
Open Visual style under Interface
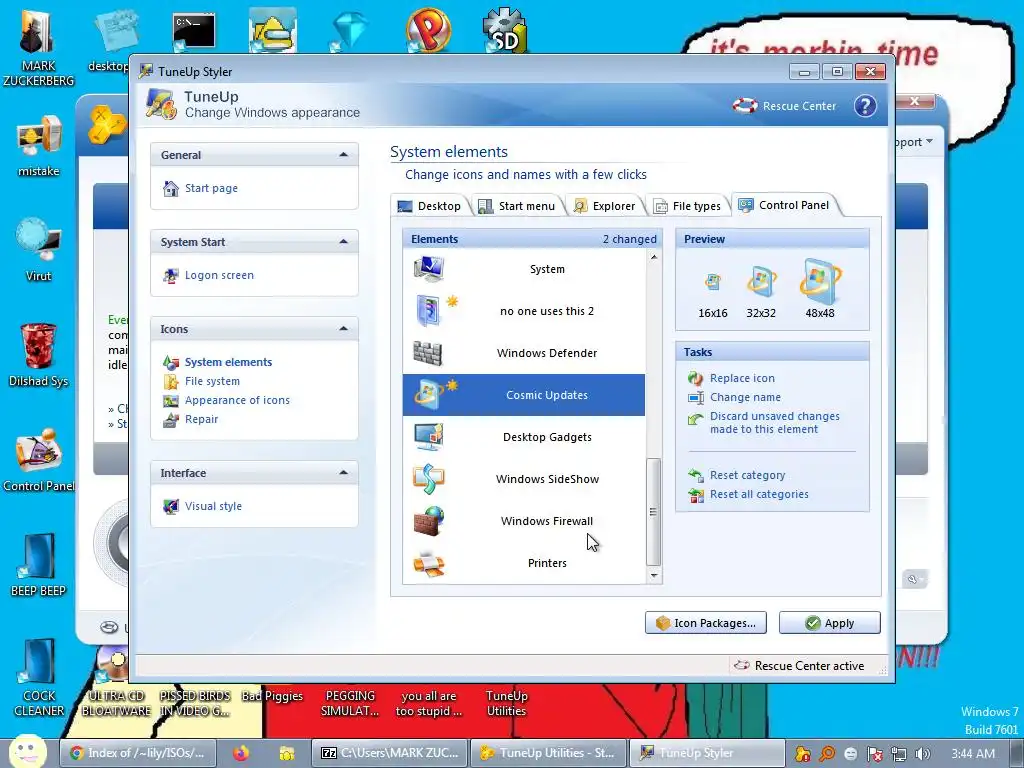coord(213,505)
